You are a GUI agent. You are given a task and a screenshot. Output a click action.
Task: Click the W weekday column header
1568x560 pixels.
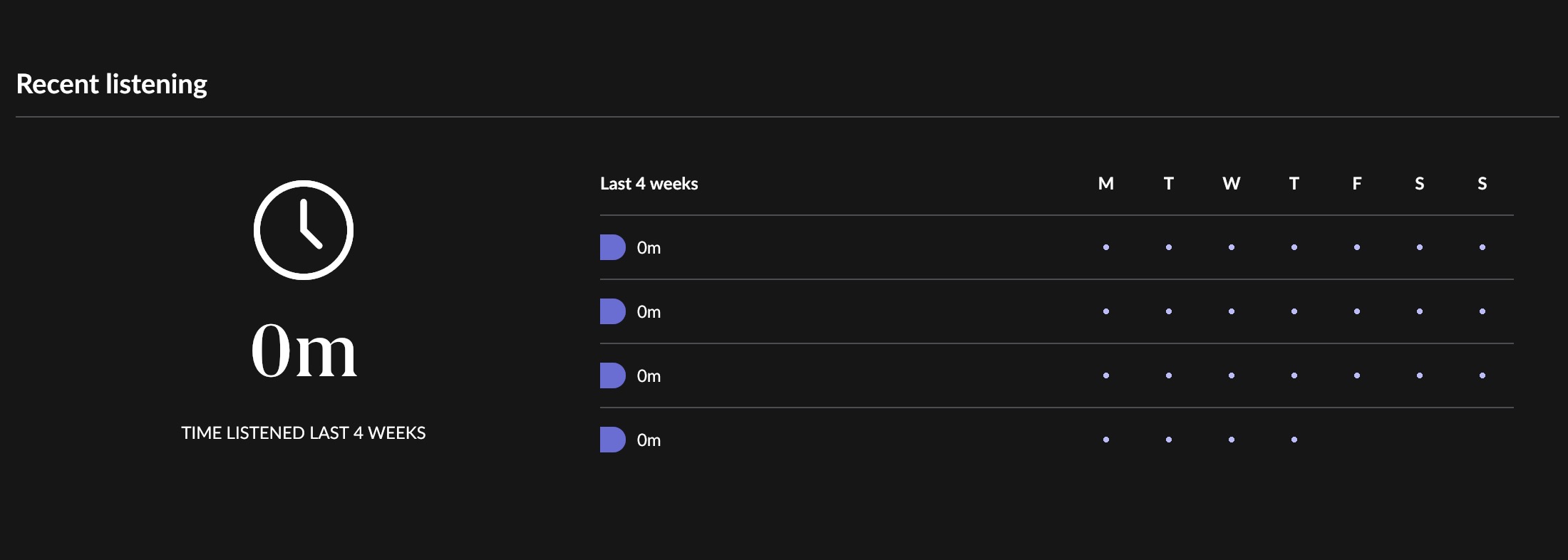pyautogui.click(x=1232, y=184)
